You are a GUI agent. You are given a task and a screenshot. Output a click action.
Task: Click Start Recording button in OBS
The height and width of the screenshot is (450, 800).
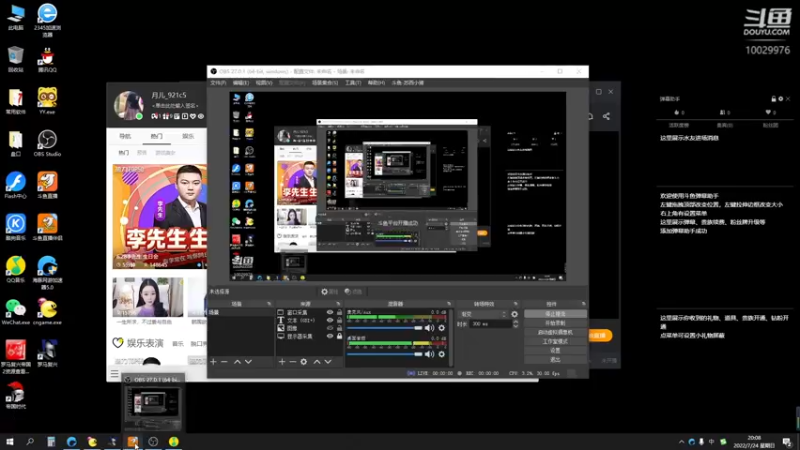pos(555,323)
